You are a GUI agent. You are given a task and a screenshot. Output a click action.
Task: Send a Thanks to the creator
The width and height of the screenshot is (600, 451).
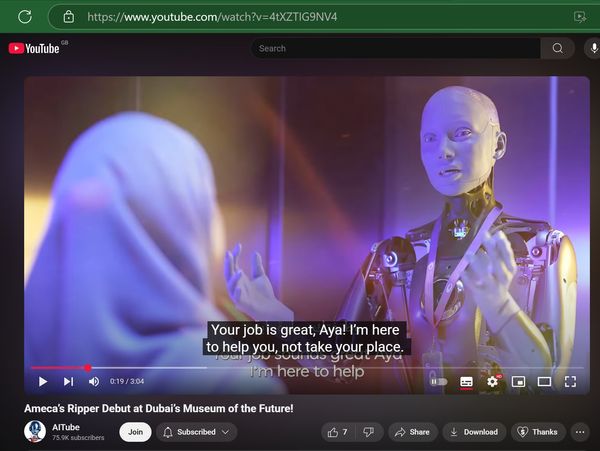[538, 432]
